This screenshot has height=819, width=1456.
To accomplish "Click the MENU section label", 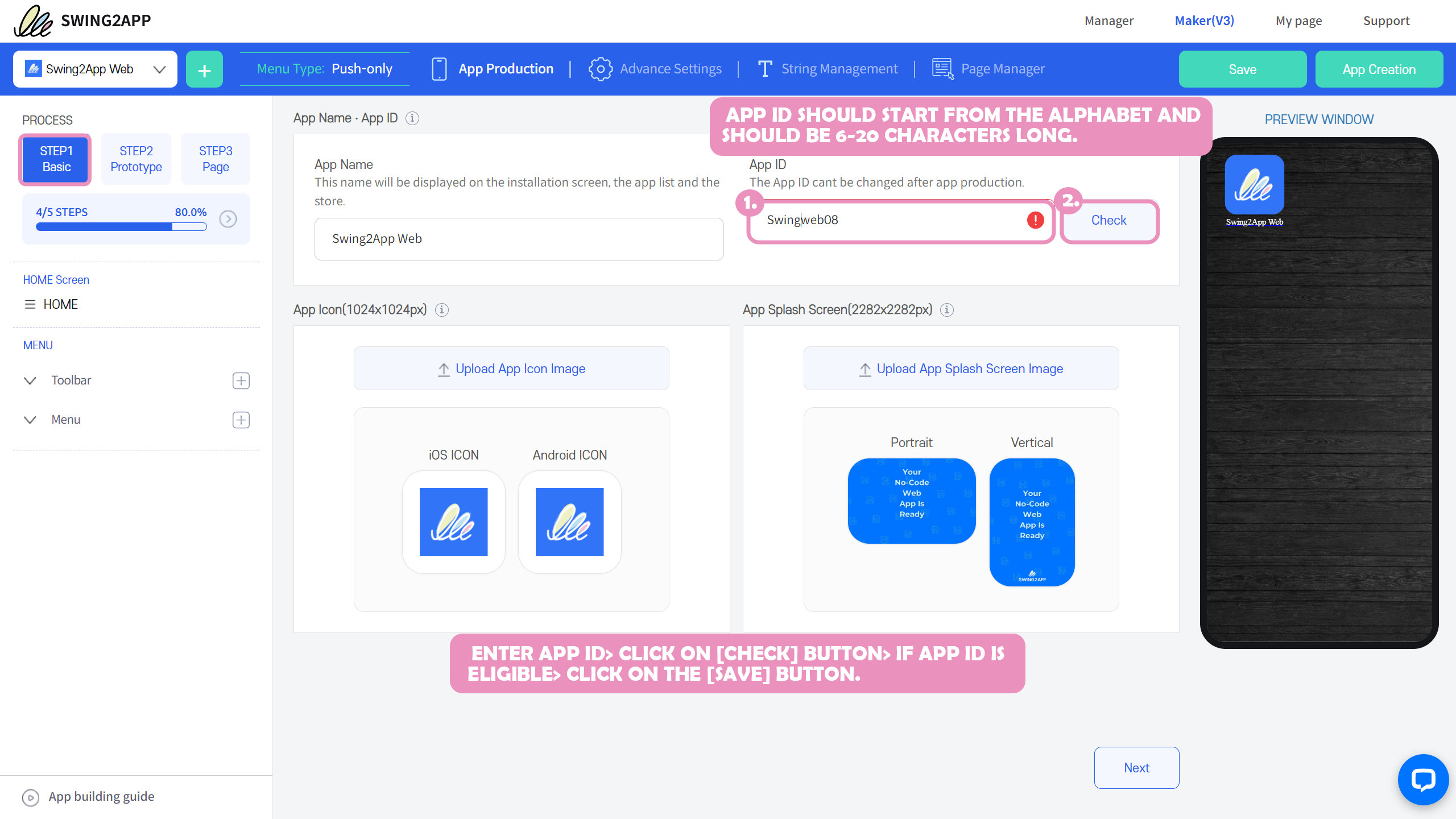I will (38, 345).
